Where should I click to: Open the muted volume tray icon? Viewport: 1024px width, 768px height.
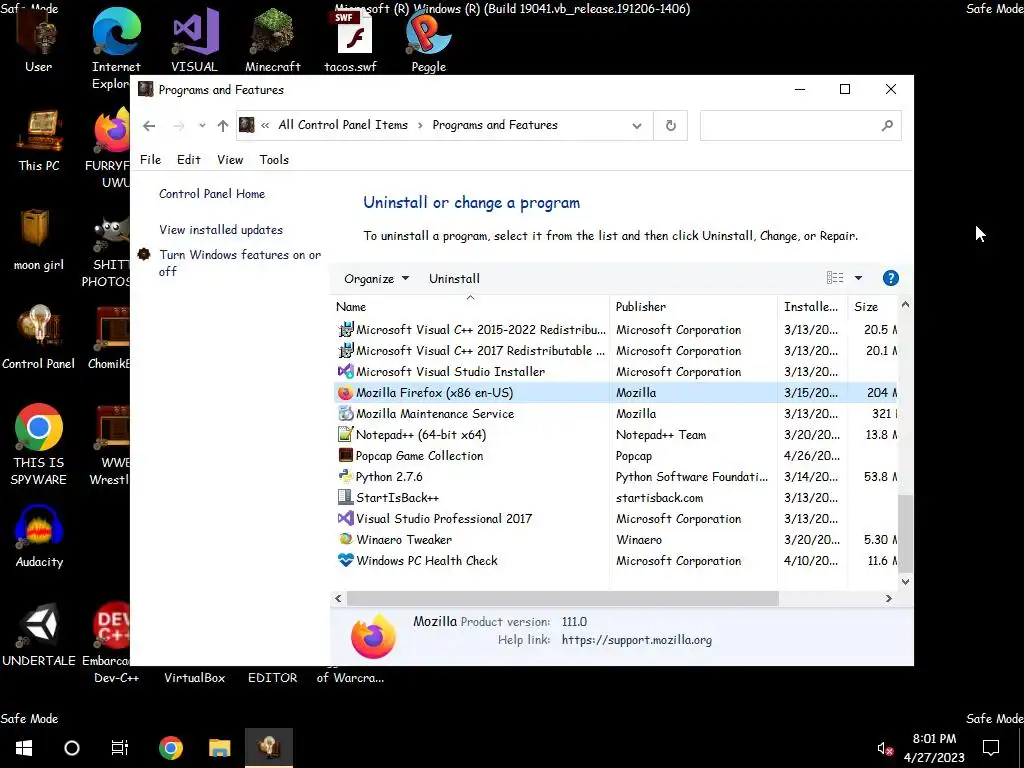[x=885, y=748]
